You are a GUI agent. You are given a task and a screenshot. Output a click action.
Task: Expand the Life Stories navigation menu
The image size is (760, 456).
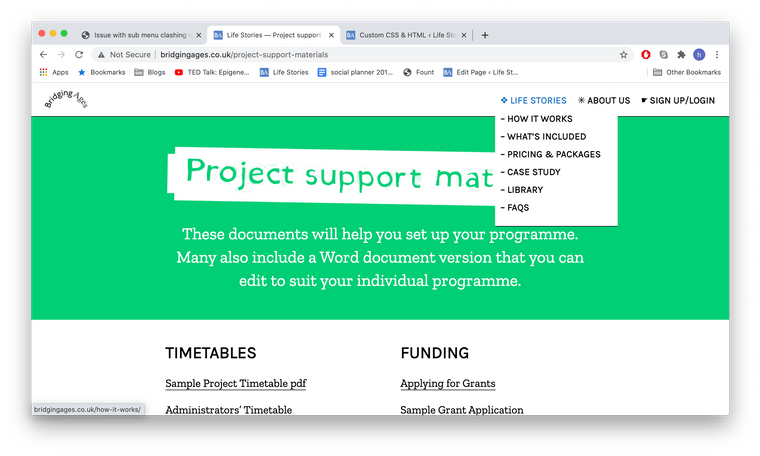(x=533, y=101)
